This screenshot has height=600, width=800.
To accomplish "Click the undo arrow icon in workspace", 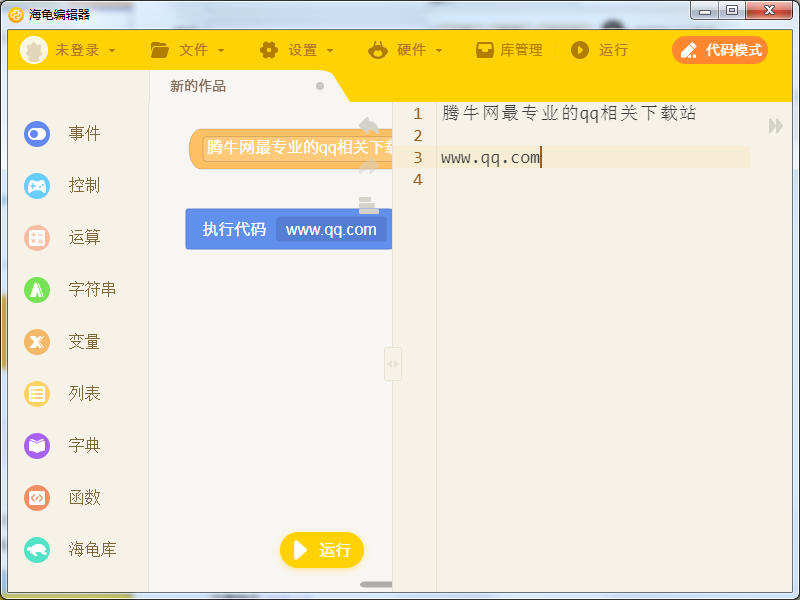I will pyautogui.click(x=368, y=126).
